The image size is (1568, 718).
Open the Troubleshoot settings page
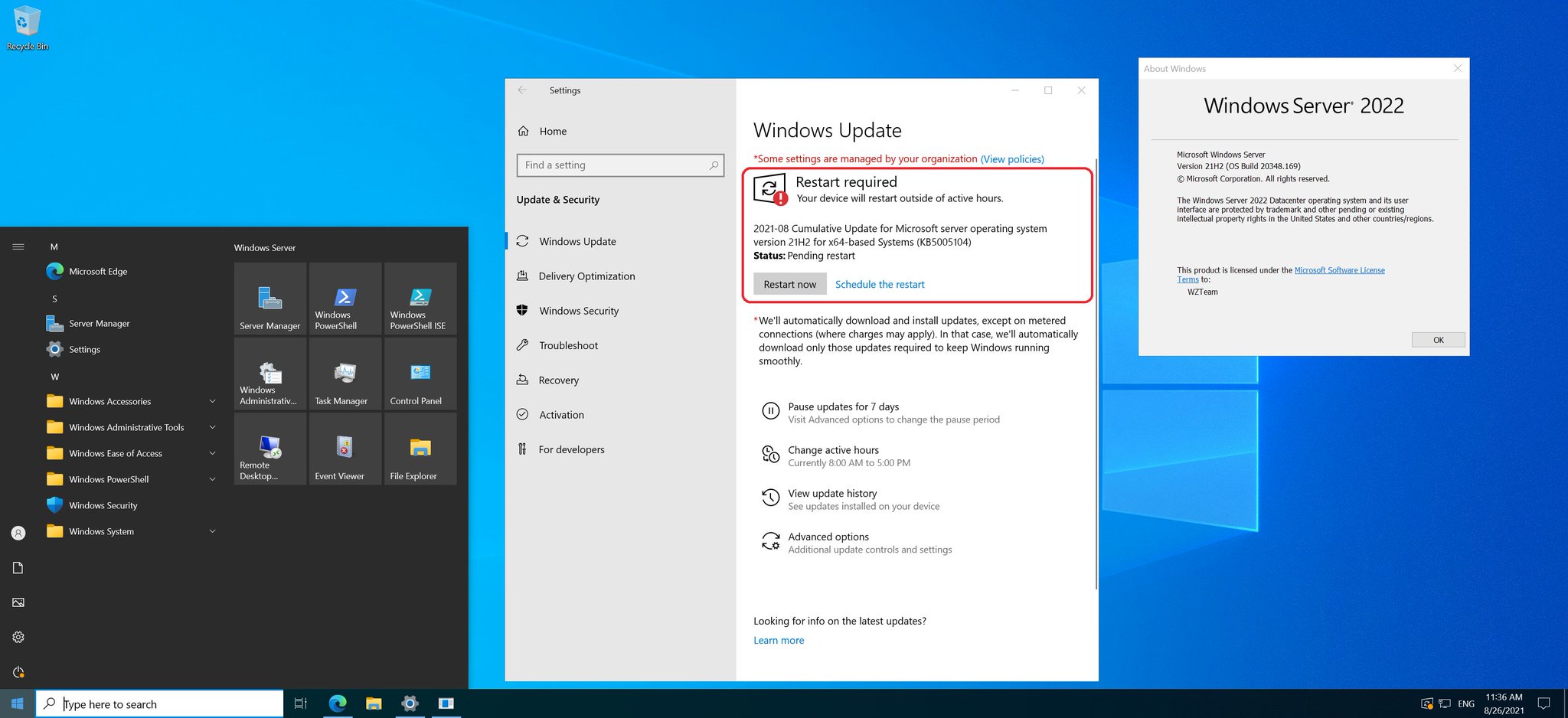point(568,345)
